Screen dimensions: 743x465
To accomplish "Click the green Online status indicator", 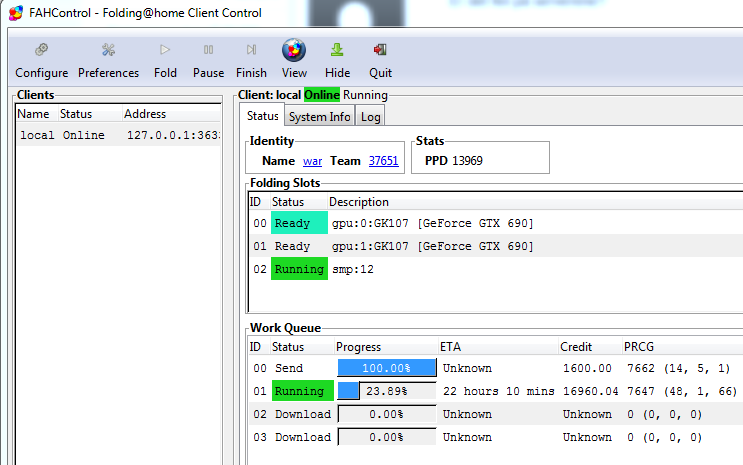I will [322, 95].
